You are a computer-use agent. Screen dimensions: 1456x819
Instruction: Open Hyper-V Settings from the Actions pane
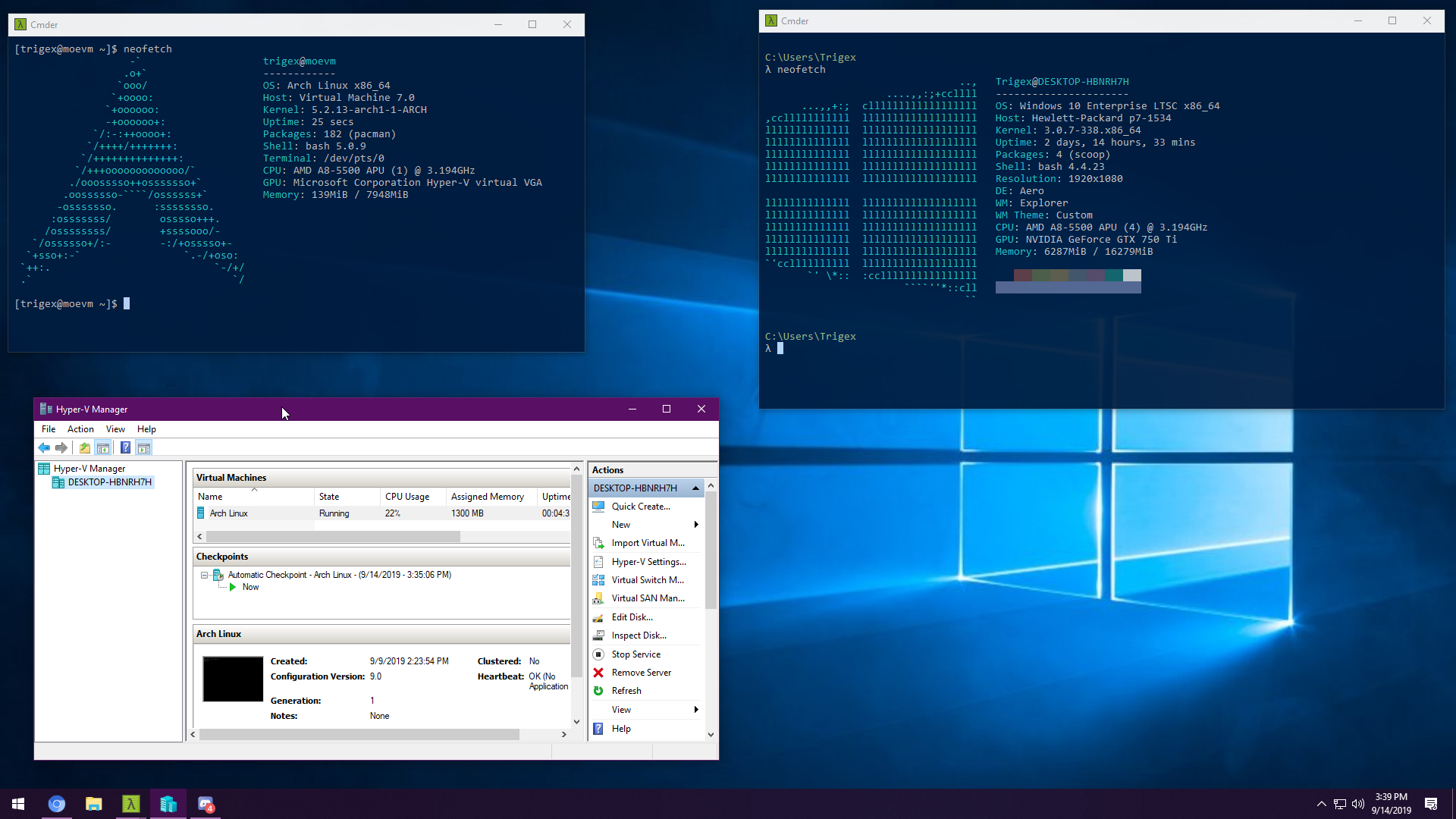tap(648, 562)
